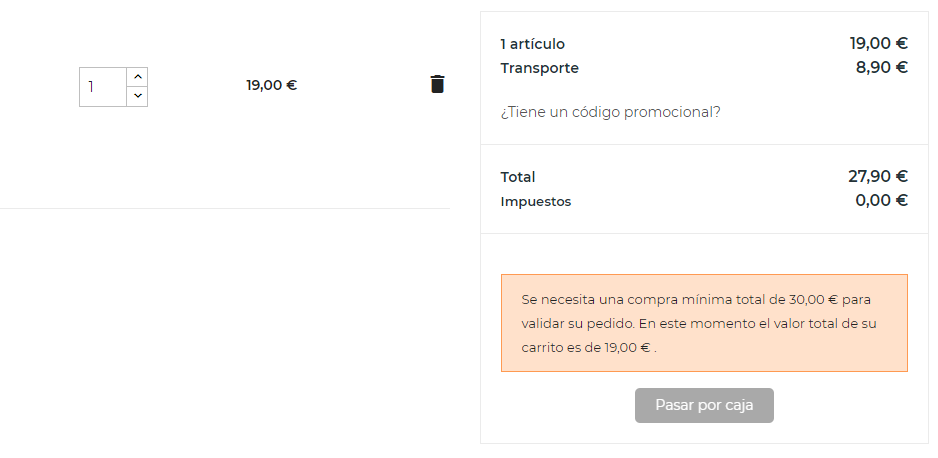Decrease quantity with the down arrow
The width and height of the screenshot is (938, 458).
(x=137, y=96)
